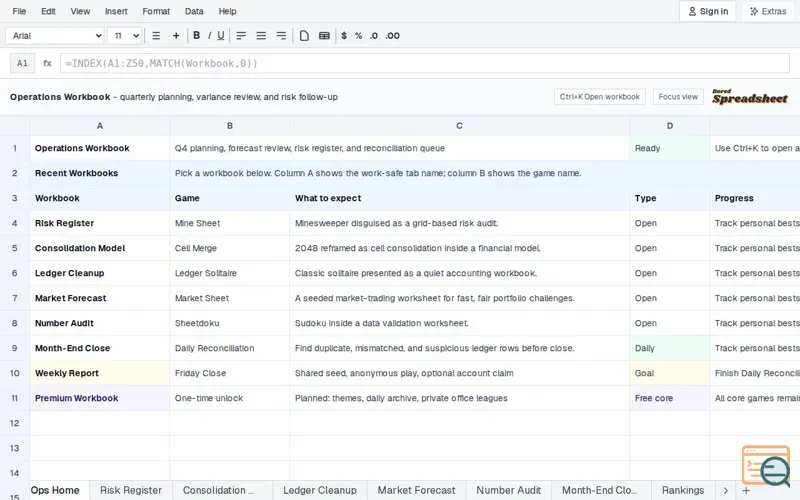Switch to the Rankings sheet tab
Viewport: 800px width, 500px height.
683,490
